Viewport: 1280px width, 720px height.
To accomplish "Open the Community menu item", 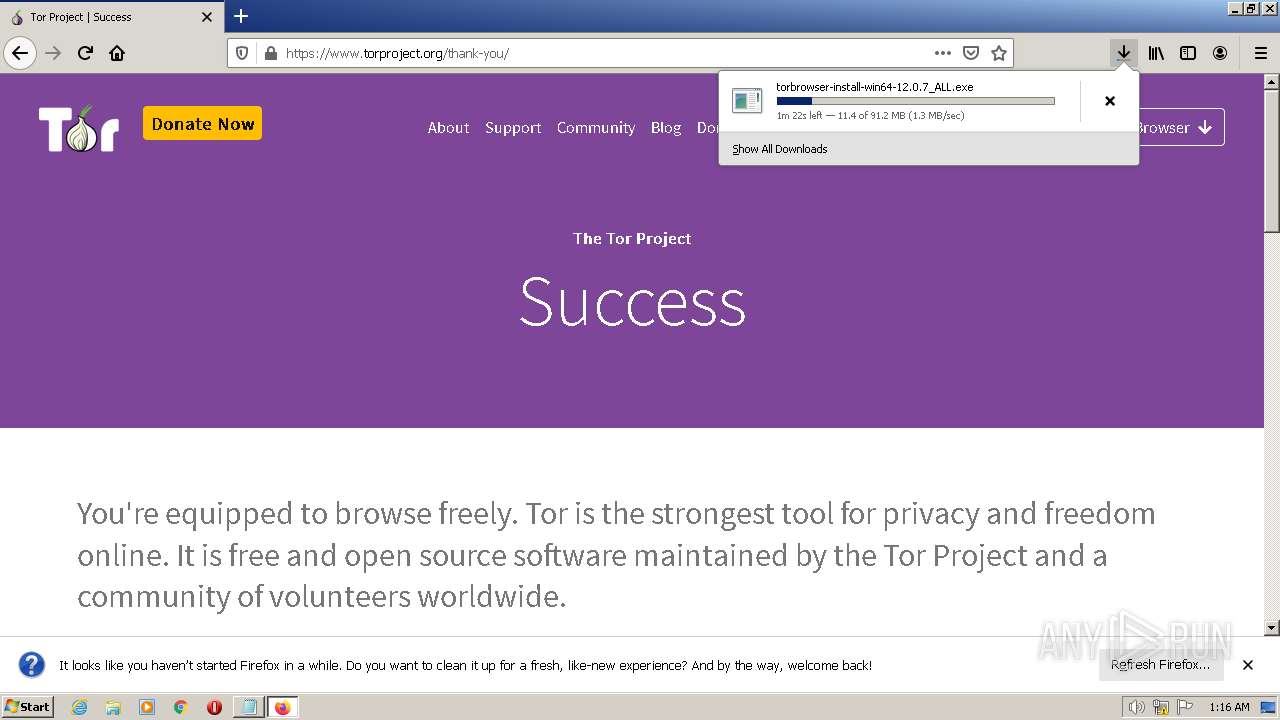I will tap(596, 127).
